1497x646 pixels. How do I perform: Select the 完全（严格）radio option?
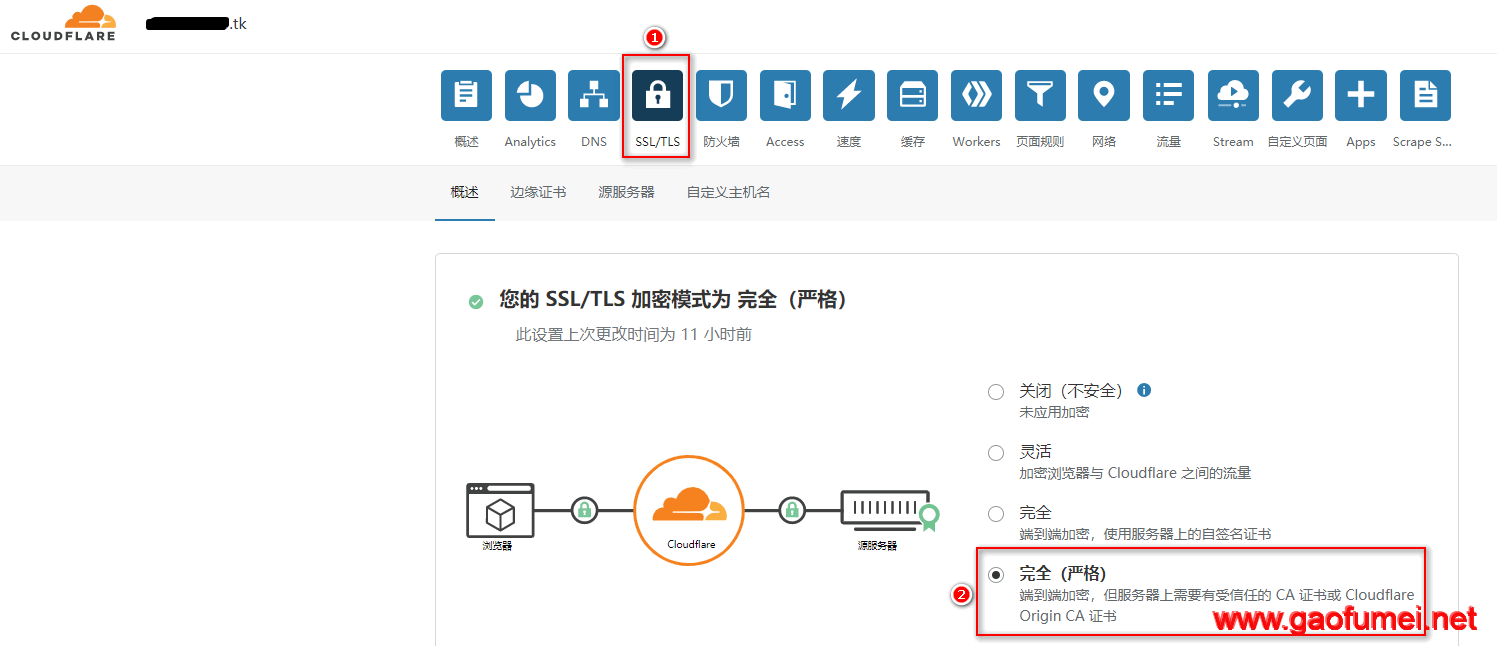click(996, 574)
